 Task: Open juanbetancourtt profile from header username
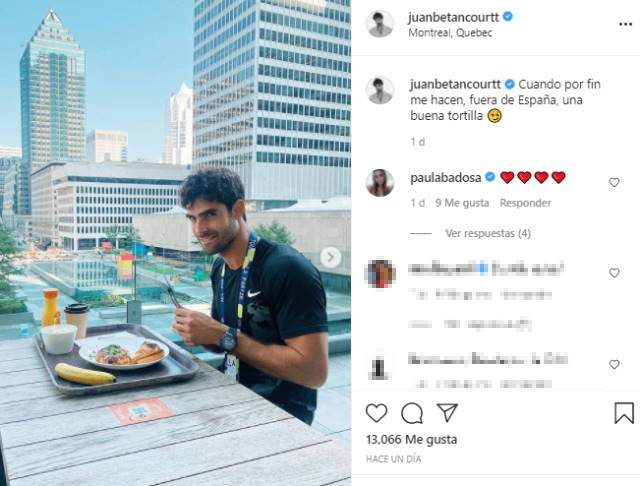453,17
